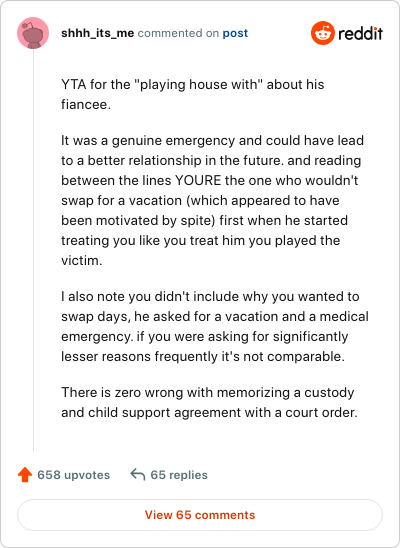Click View 65 comments button
Image resolution: width=400 pixels, height=548 pixels.
(x=200, y=515)
